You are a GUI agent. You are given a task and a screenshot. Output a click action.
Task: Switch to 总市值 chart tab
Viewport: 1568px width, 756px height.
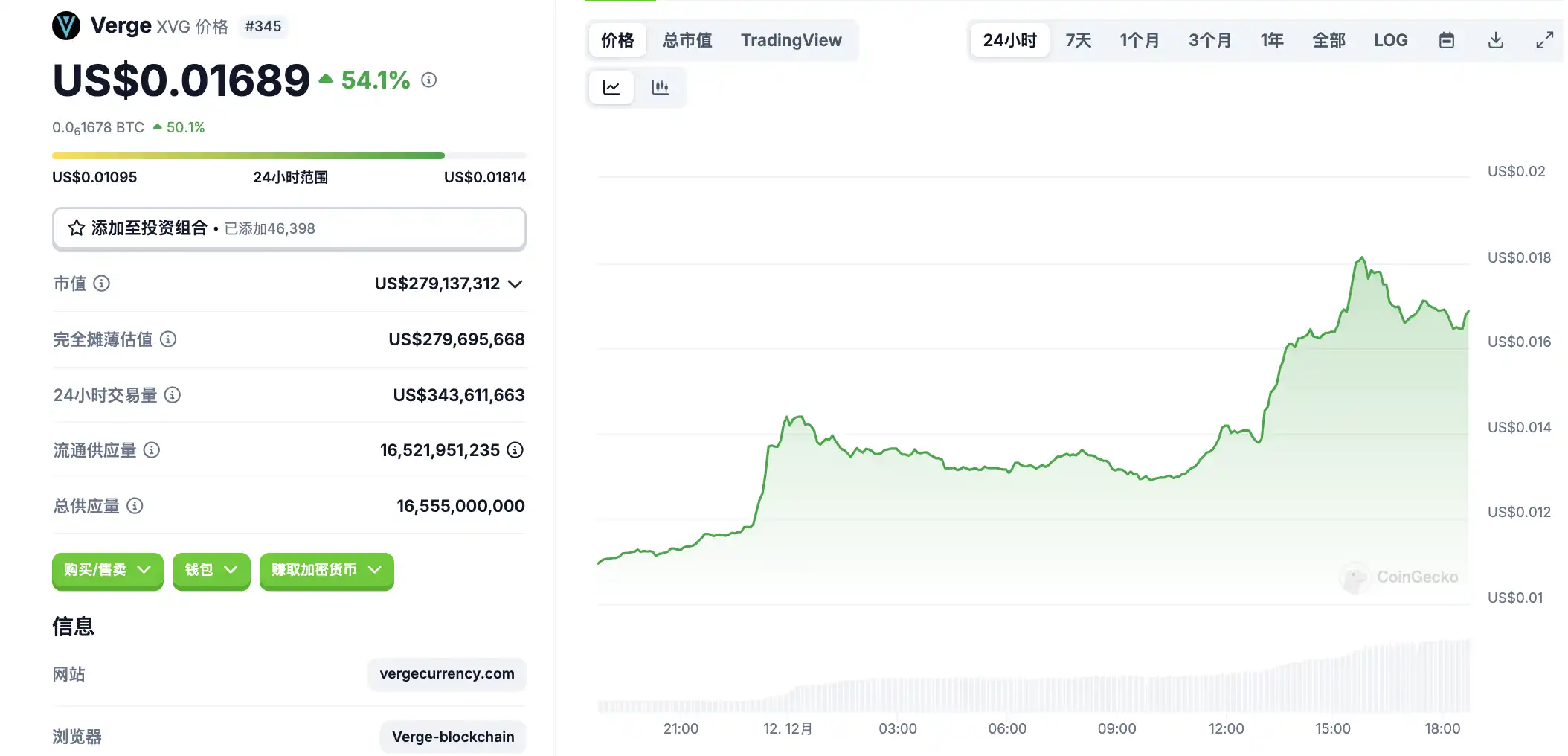pos(687,40)
